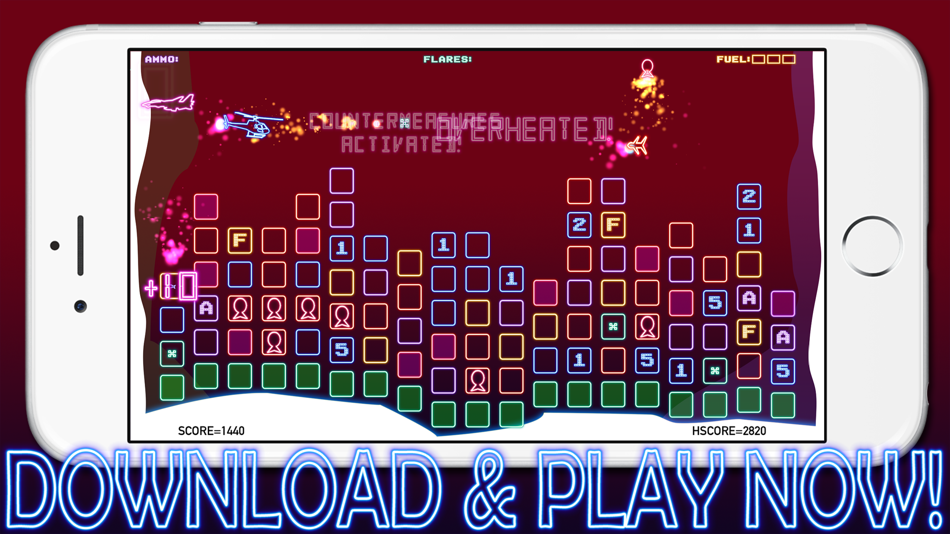Tap the lone person block above the lowest green blocks

point(477,381)
